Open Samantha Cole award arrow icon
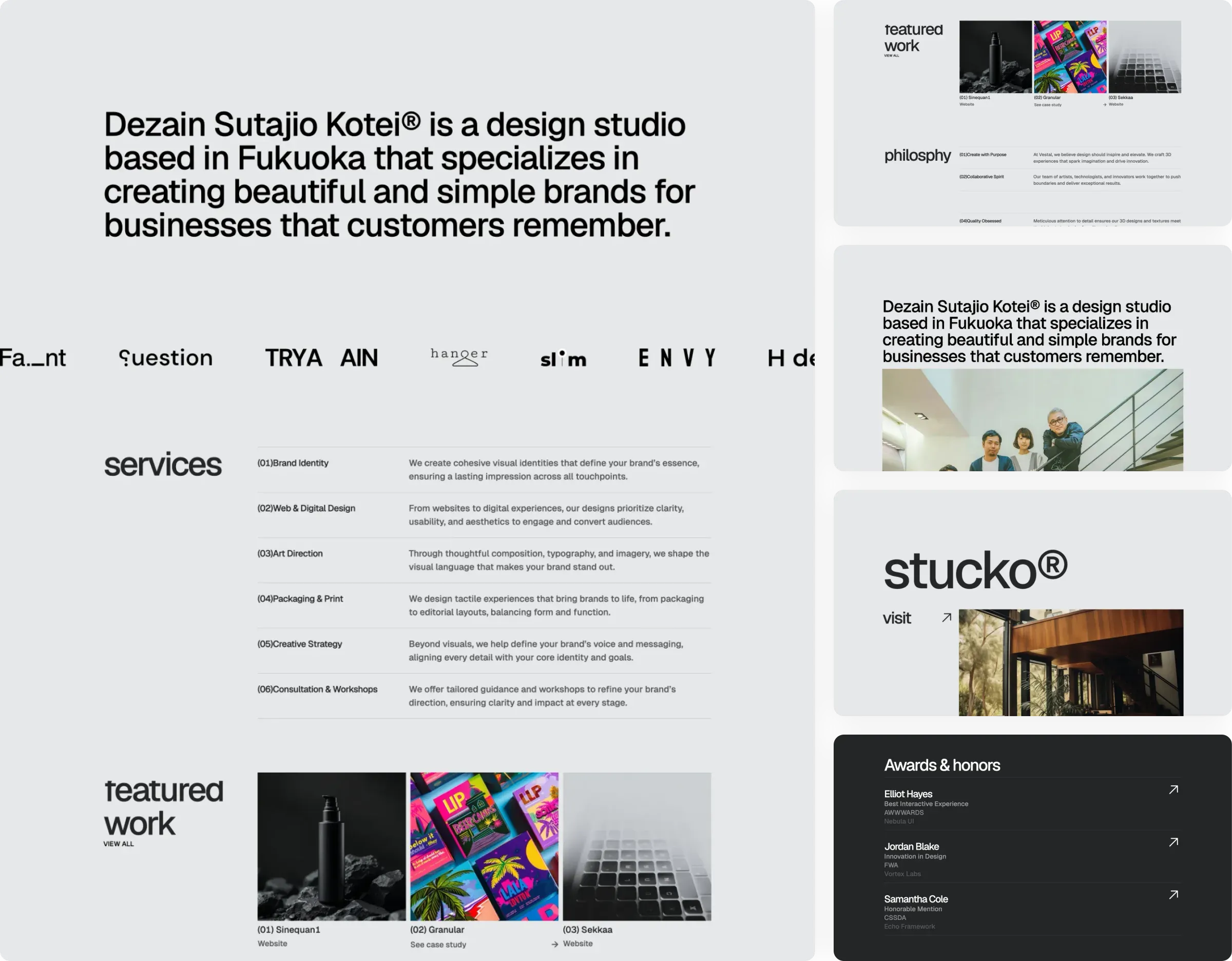This screenshot has height=961, width=1232. [x=1173, y=894]
